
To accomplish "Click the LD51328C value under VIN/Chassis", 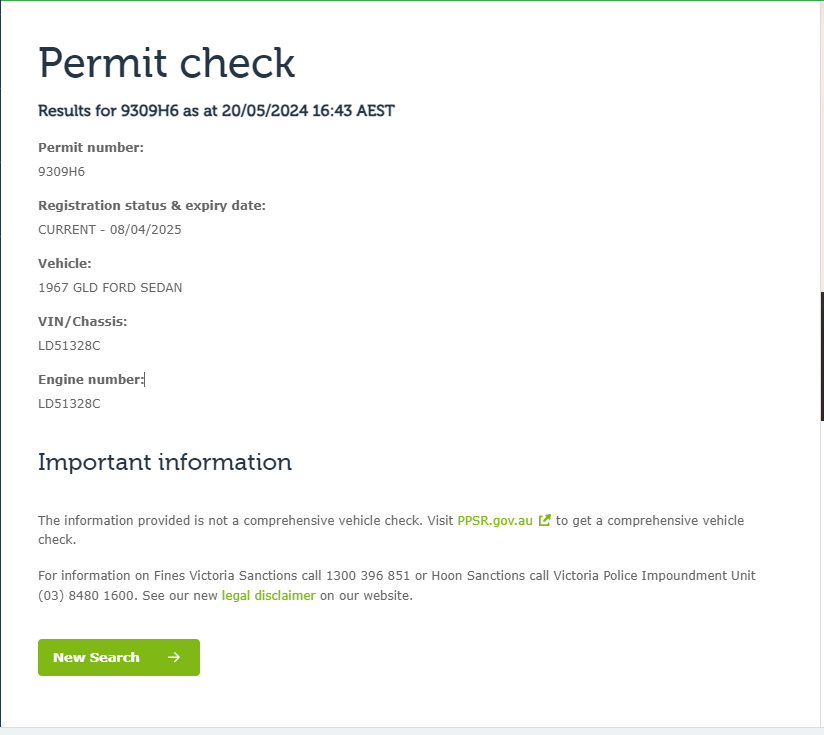I will click(x=69, y=345).
